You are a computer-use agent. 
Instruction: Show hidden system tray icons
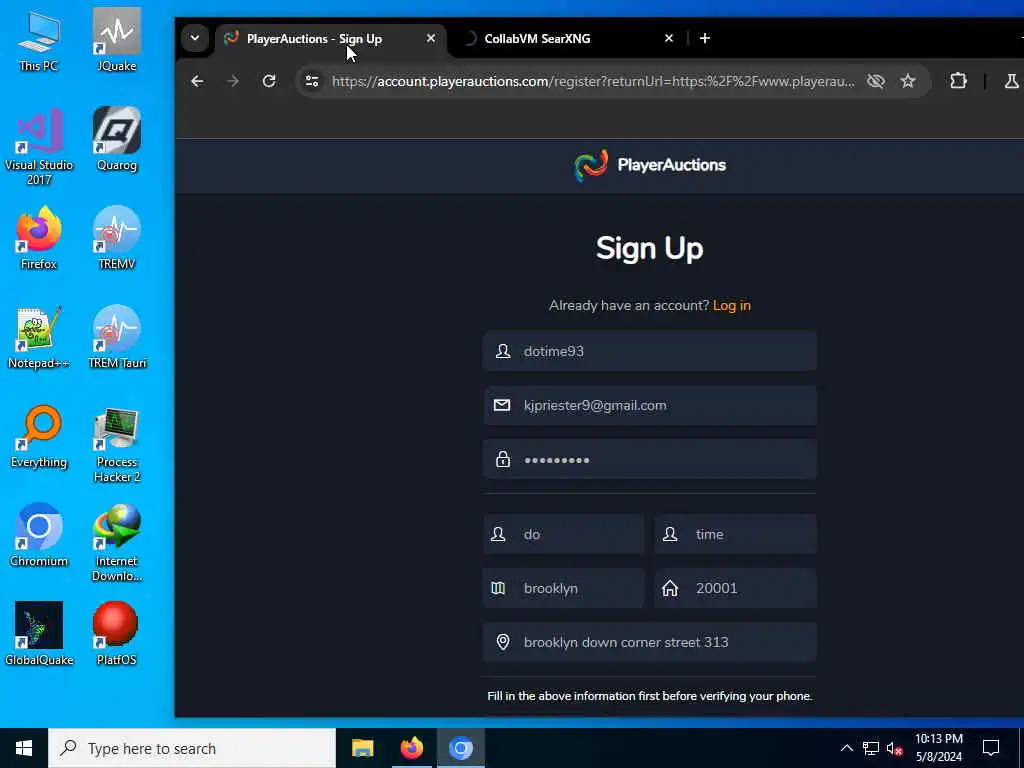[x=846, y=748]
